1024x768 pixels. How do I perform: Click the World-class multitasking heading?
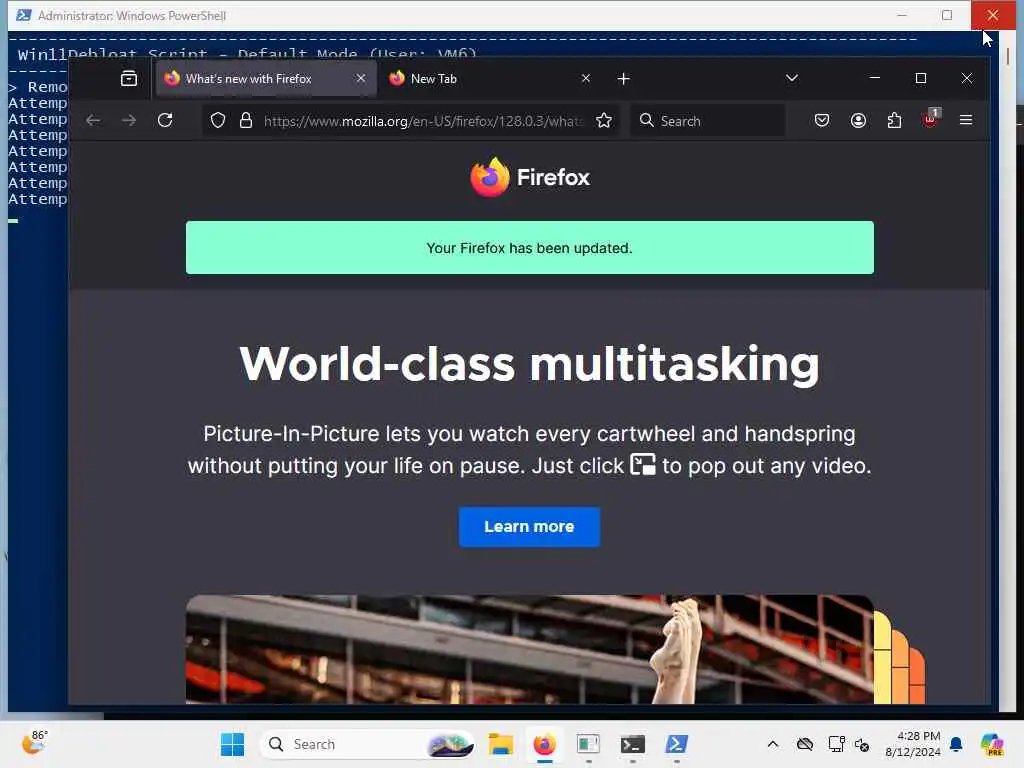coord(530,364)
